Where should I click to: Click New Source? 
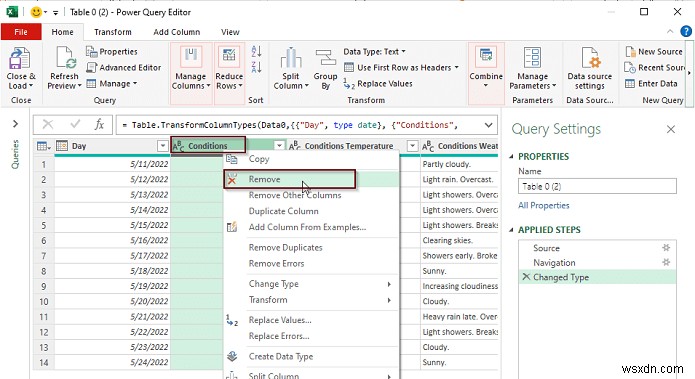point(654,52)
